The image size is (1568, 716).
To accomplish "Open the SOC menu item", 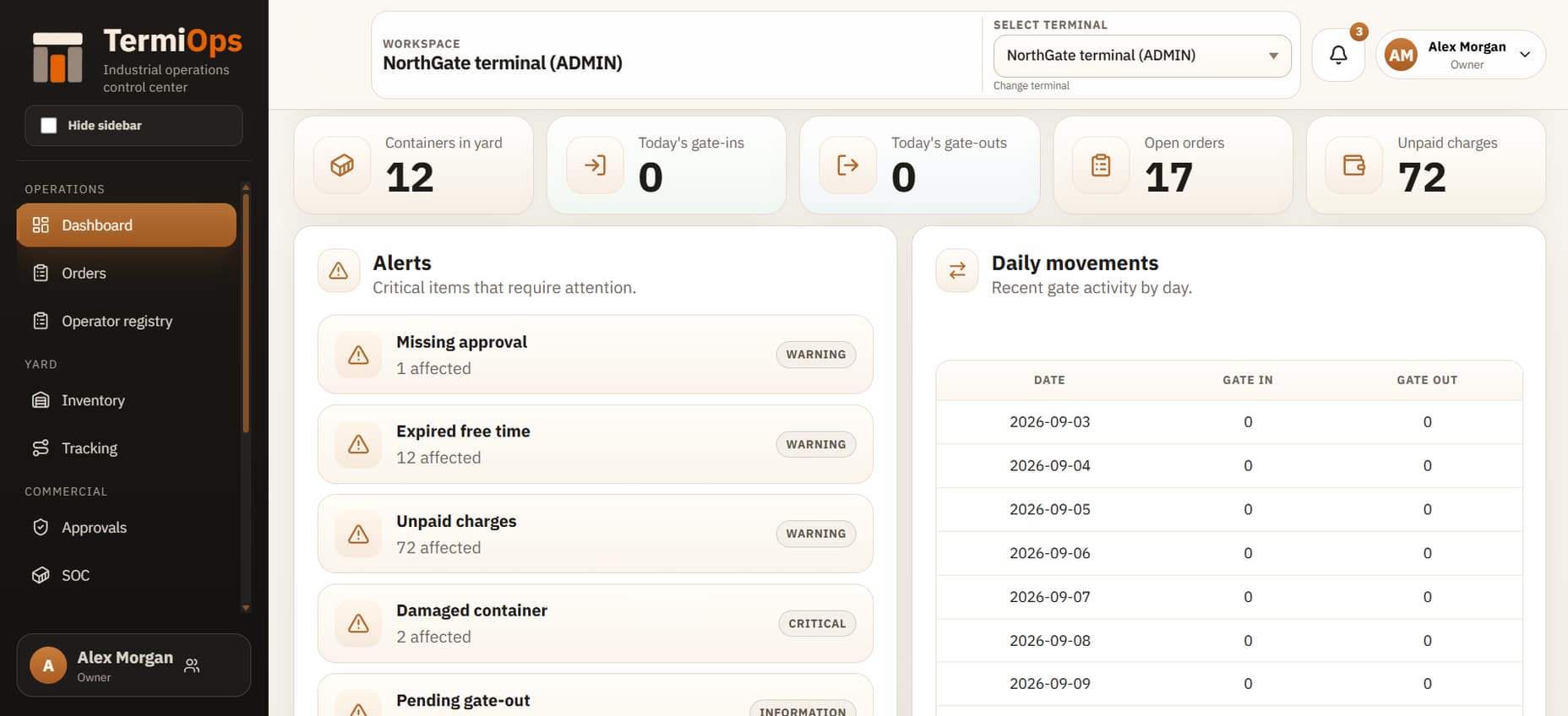I will [127, 576].
